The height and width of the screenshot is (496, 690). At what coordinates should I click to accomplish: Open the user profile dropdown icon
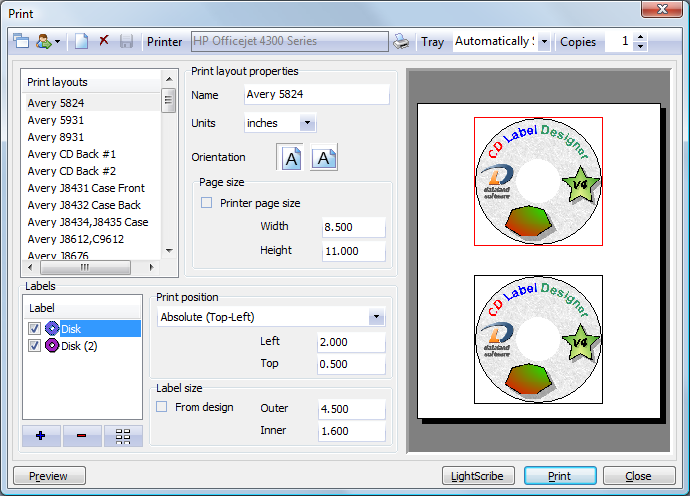point(48,41)
